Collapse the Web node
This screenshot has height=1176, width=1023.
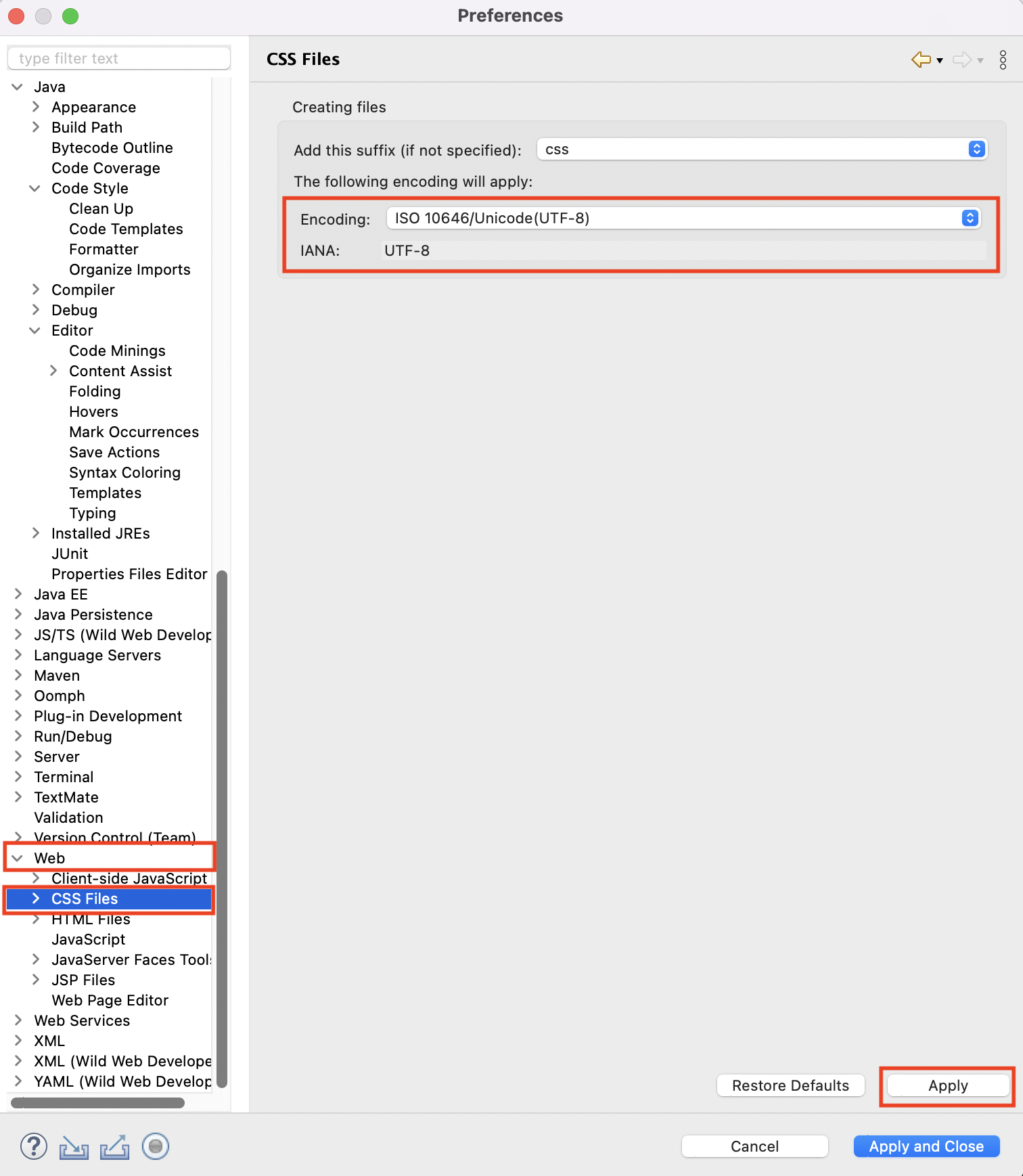tap(18, 858)
